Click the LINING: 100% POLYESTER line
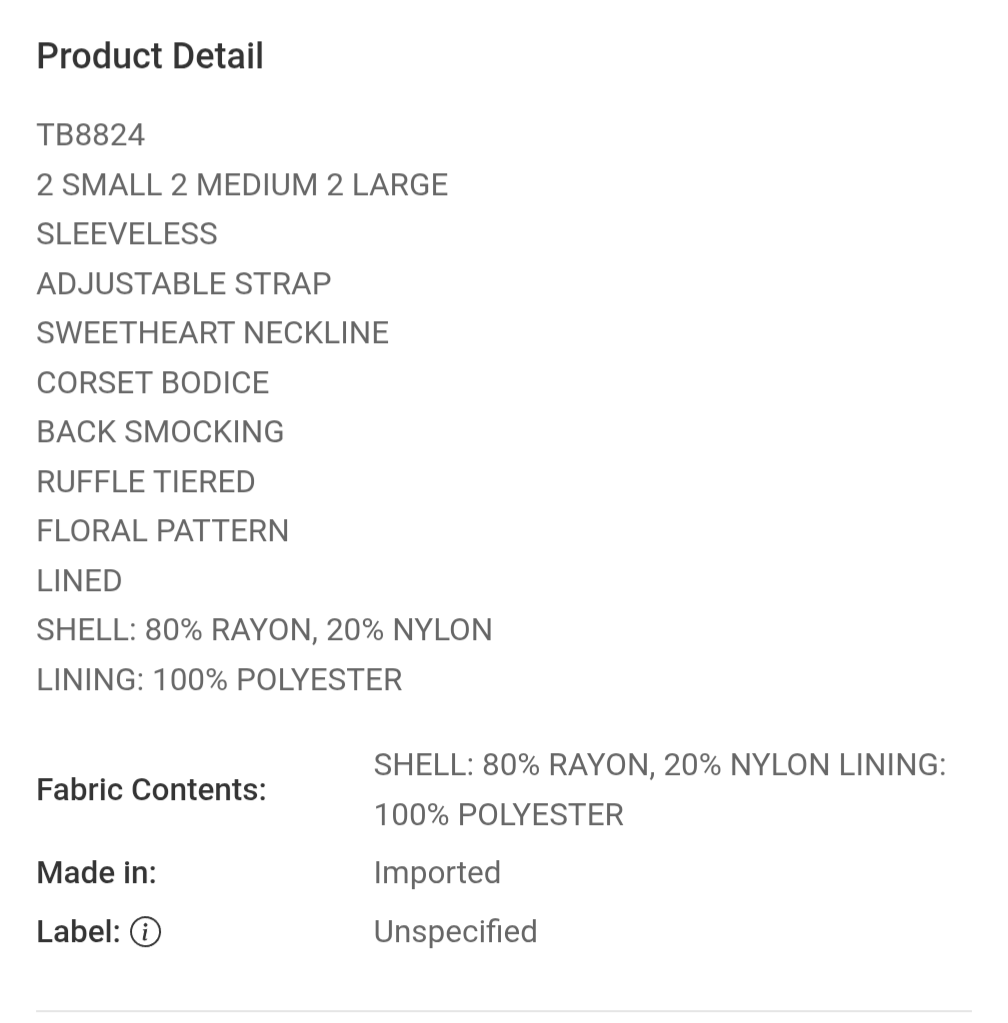 click(x=219, y=680)
